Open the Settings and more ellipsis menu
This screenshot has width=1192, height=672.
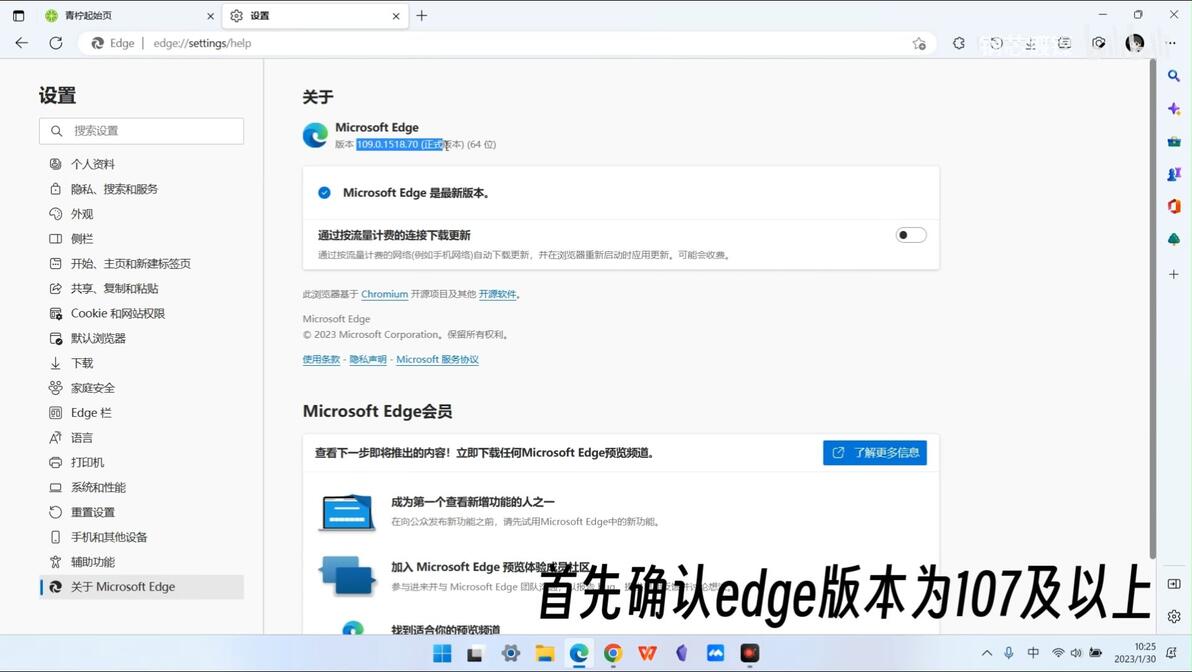click(1171, 43)
